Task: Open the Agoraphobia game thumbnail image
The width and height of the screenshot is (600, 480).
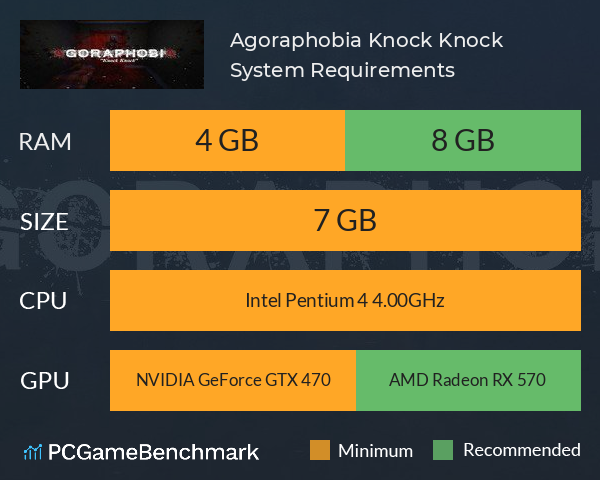Action: point(112,54)
